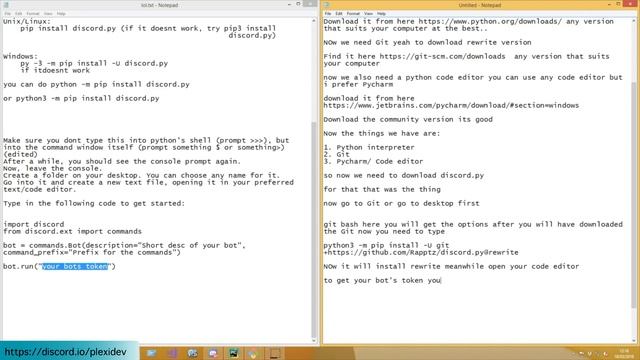Click the vertical scrollbar thumb in Untitled Notepad
The width and height of the screenshot is (640, 360).
(x=634, y=195)
